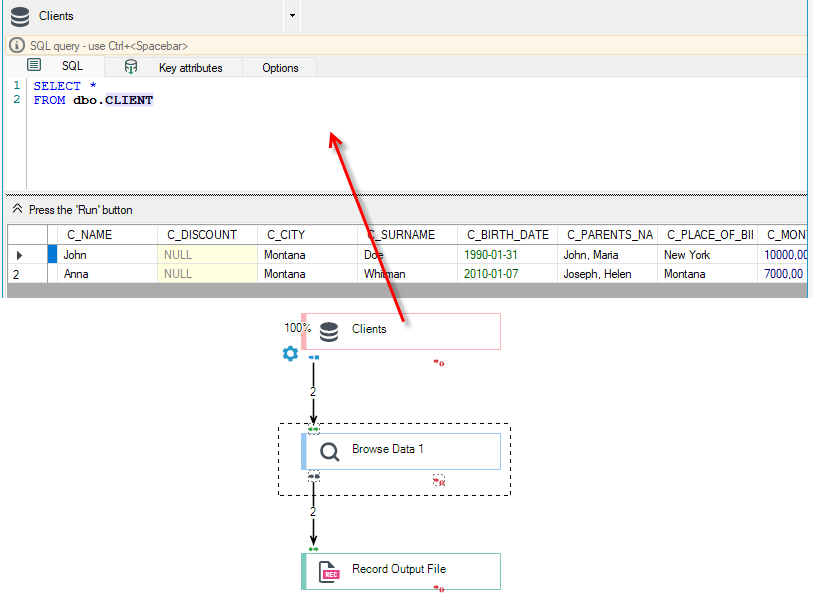The image size is (813, 608).
Task: Select the Clients node in workflow
Action: tap(401, 331)
